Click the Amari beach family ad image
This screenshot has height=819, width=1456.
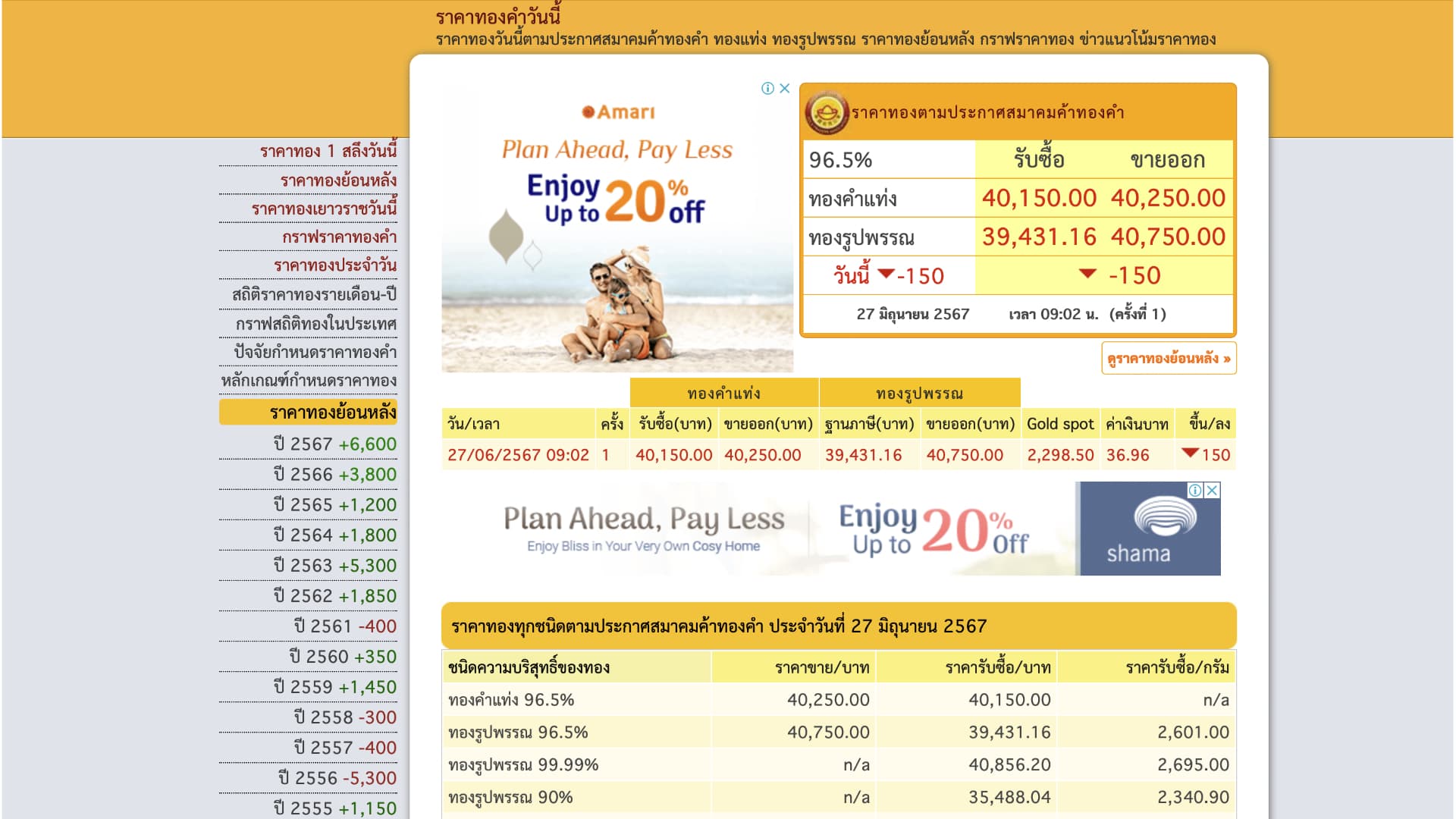coord(617,303)
